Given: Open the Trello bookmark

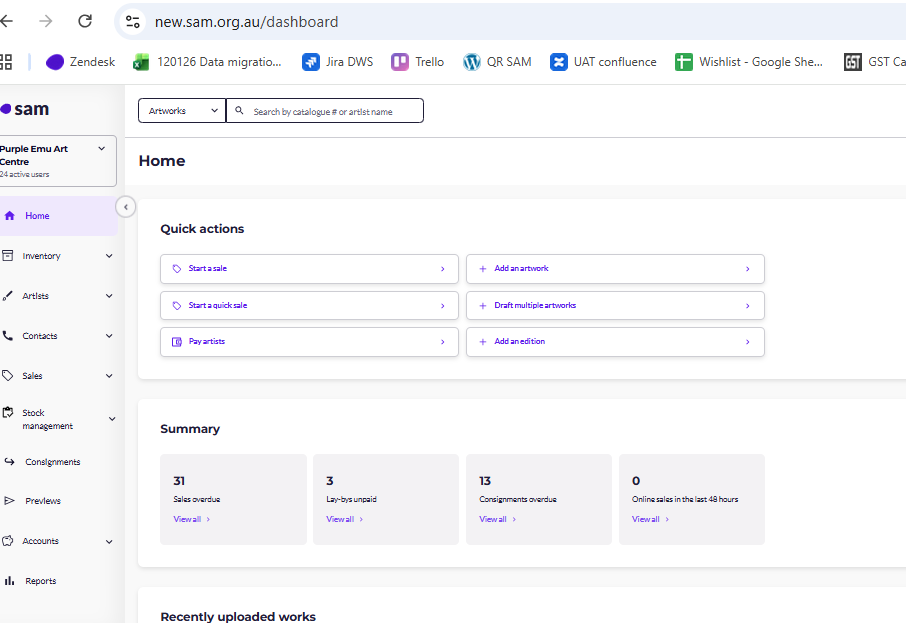Looking at the screenshot, I should click(x=418, y=62).
